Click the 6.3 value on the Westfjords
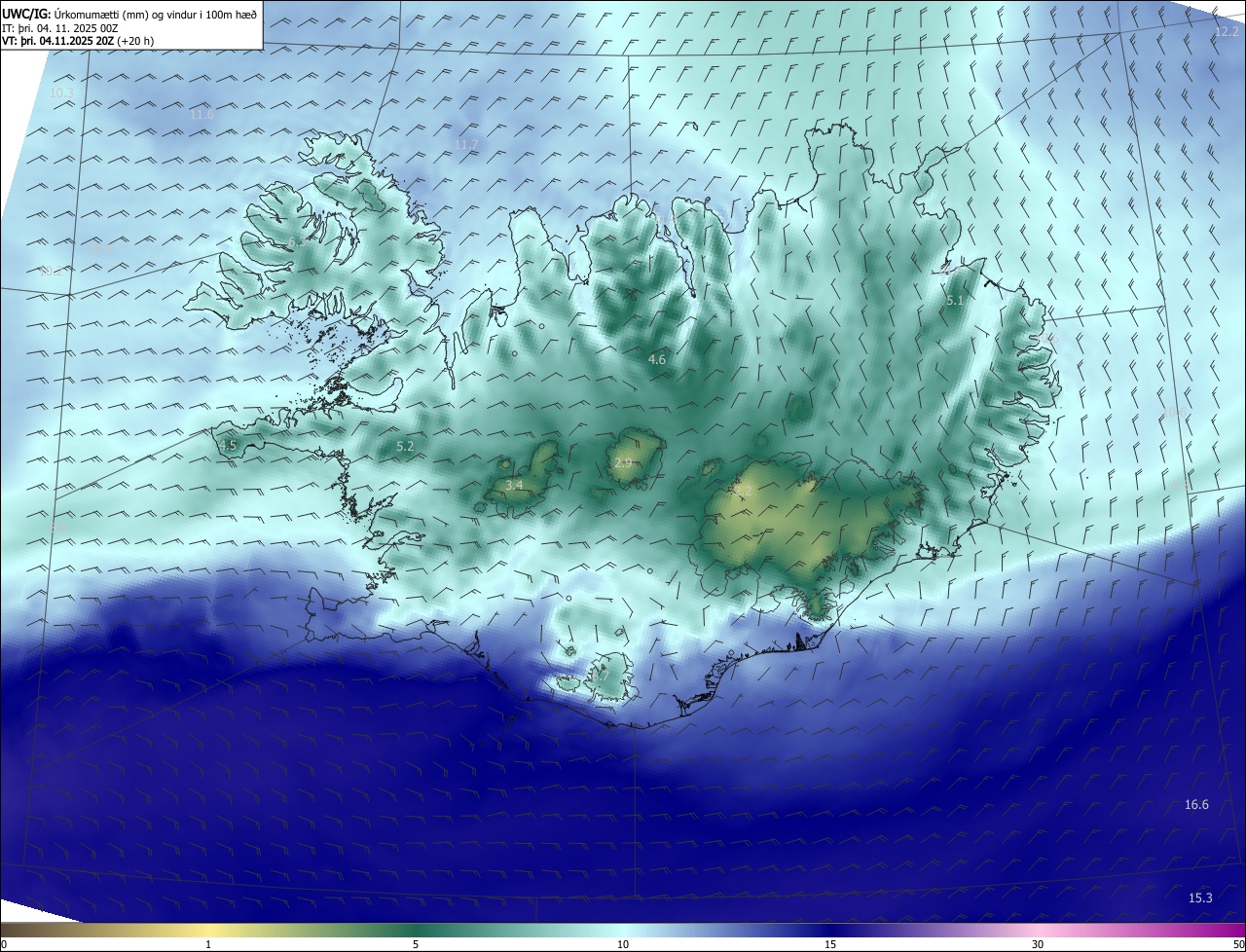The width and height of the screenshot is (1246, 952). click(x=297, y=241)
